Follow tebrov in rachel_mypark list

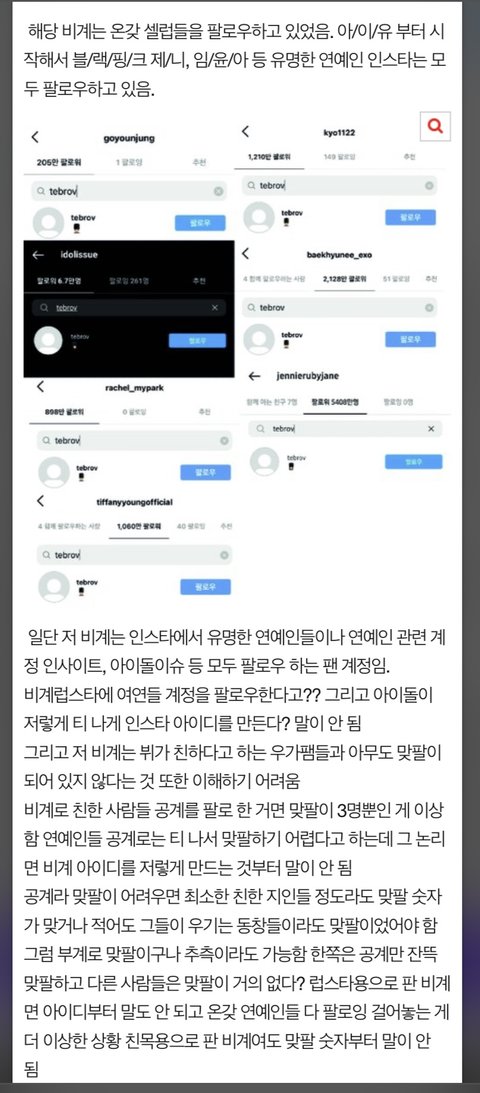(x=205, y=472)
